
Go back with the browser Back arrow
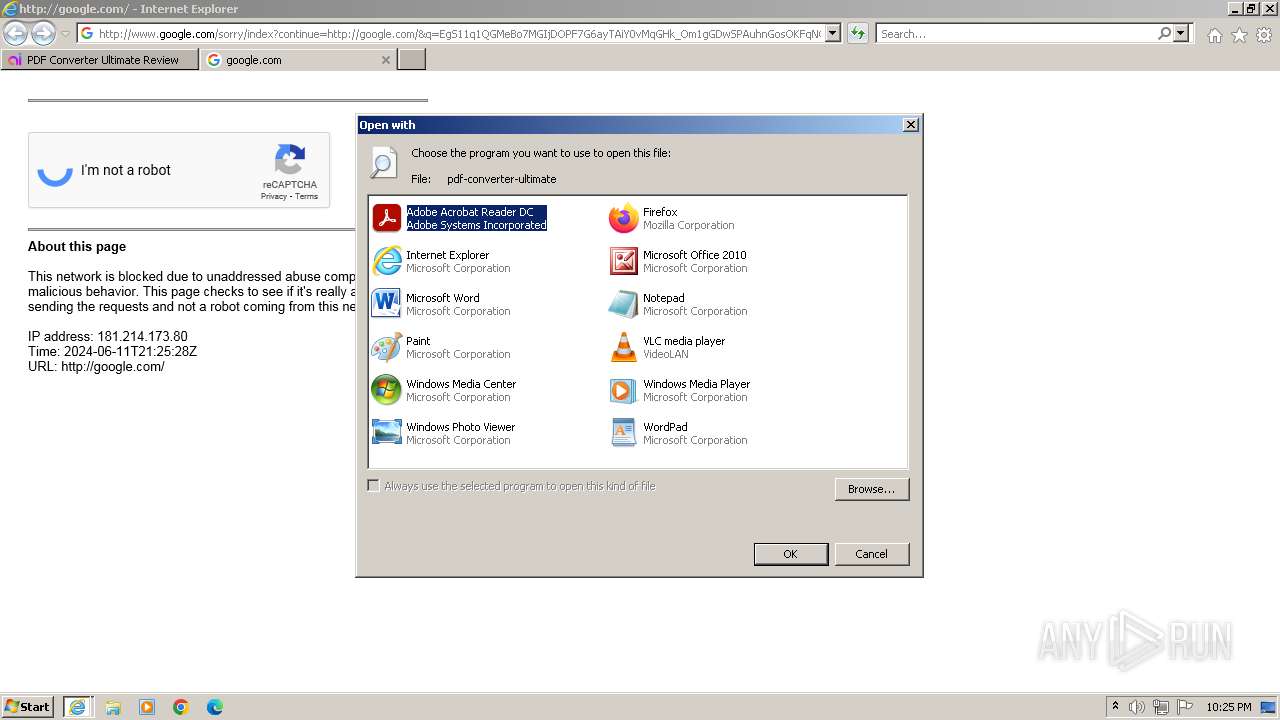coord(15,34)
